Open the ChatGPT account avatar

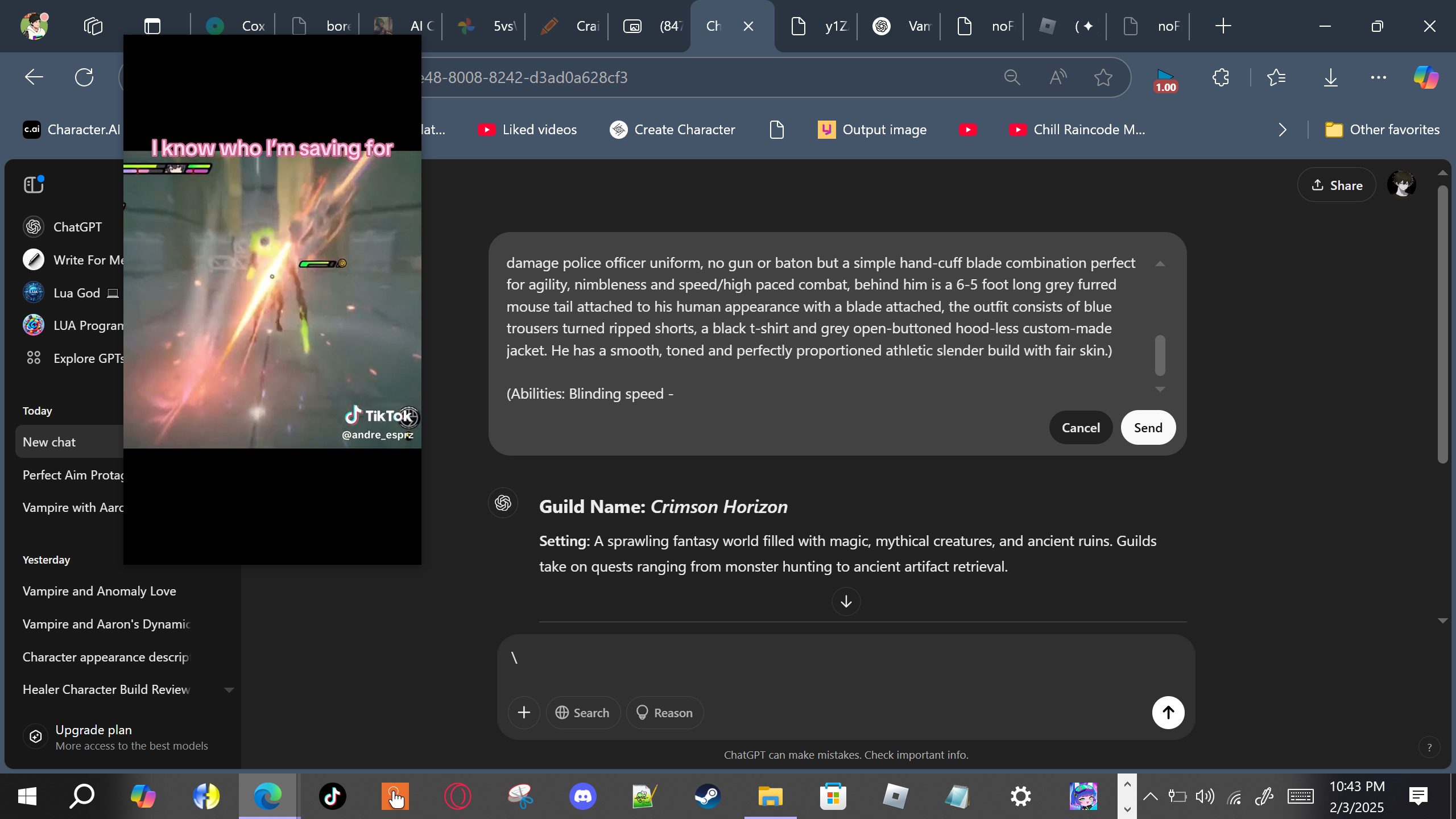(x=1401, y=184)
